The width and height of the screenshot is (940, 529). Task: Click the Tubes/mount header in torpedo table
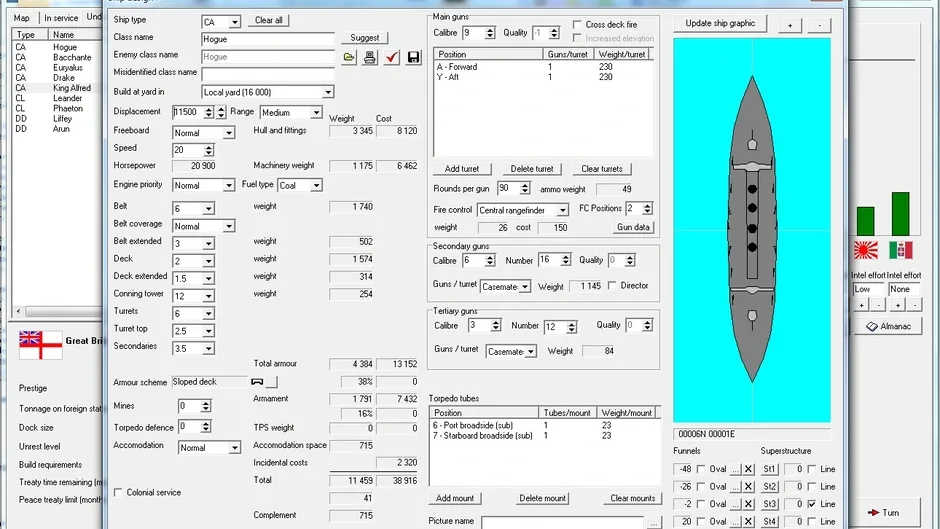coord(567,413)
